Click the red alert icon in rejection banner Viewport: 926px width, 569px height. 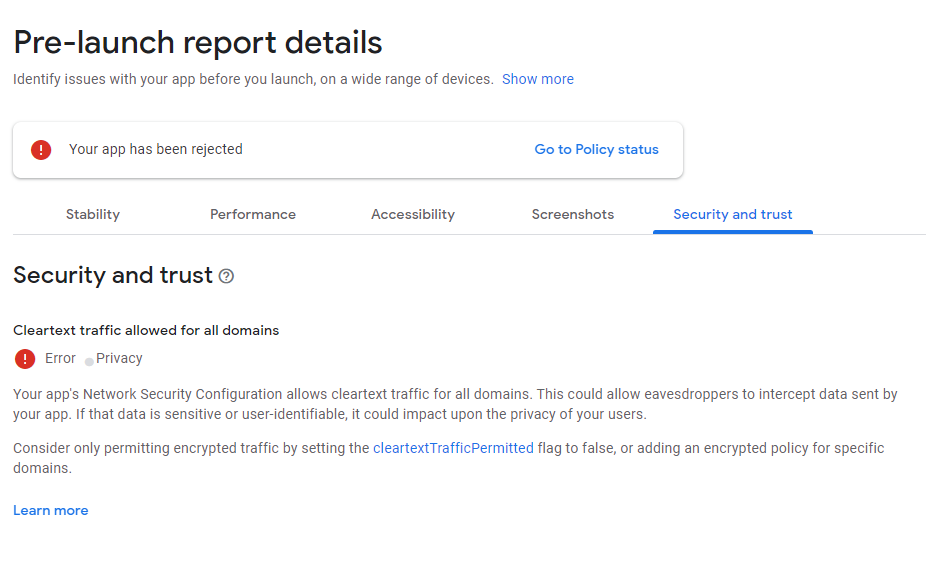(x=41, y=150)
